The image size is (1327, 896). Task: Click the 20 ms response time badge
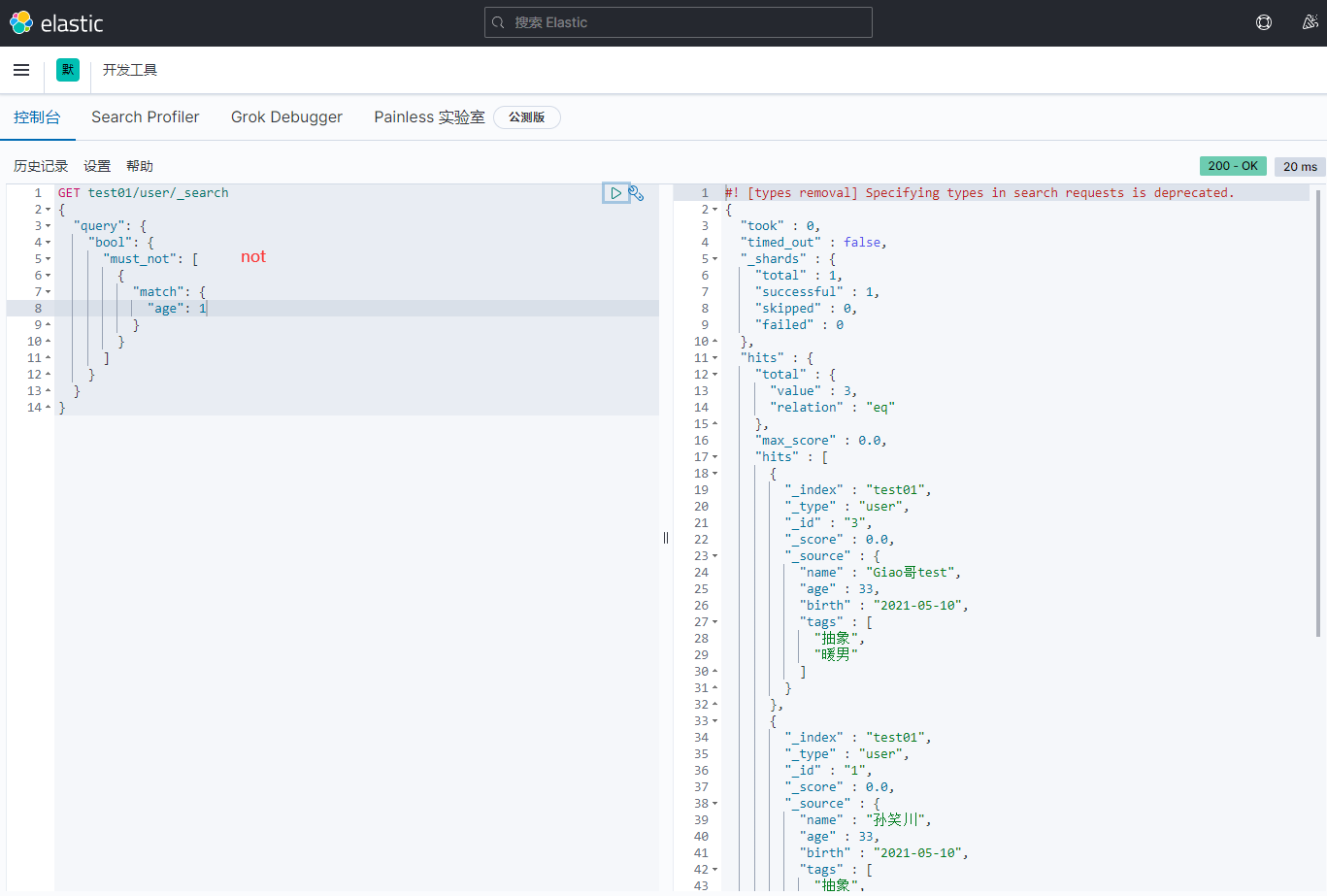1300,166
